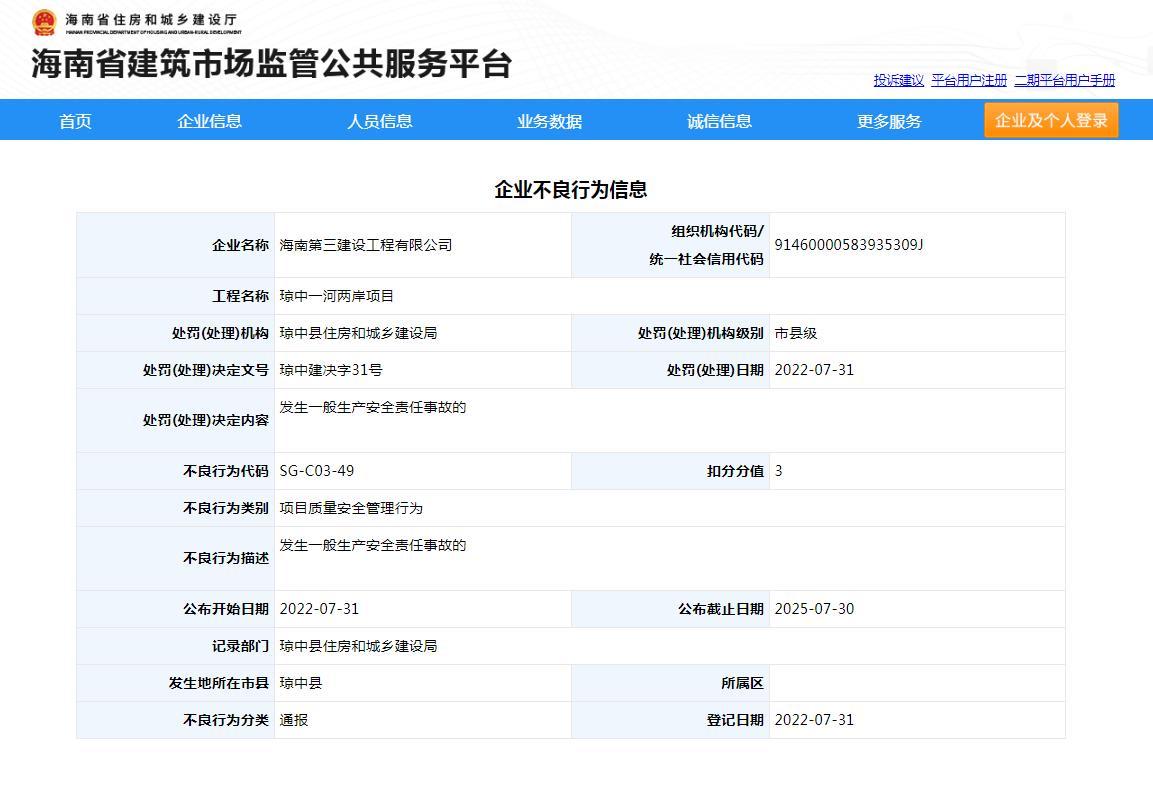Click classification value 通报
Viewport: 1153px width, 794px height.
pos(293,720)
